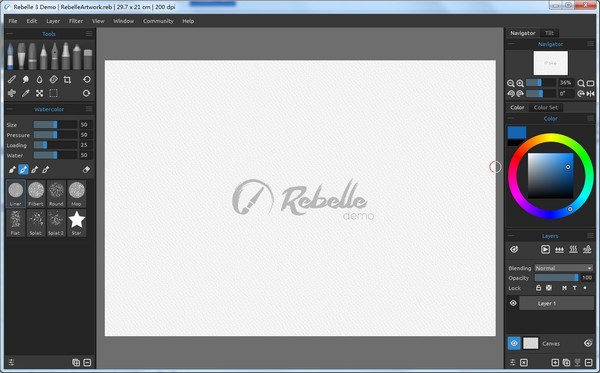Add a new layer
Image resolution: width=600 pixels, height=373 pixels.
[x=555, y=362]
